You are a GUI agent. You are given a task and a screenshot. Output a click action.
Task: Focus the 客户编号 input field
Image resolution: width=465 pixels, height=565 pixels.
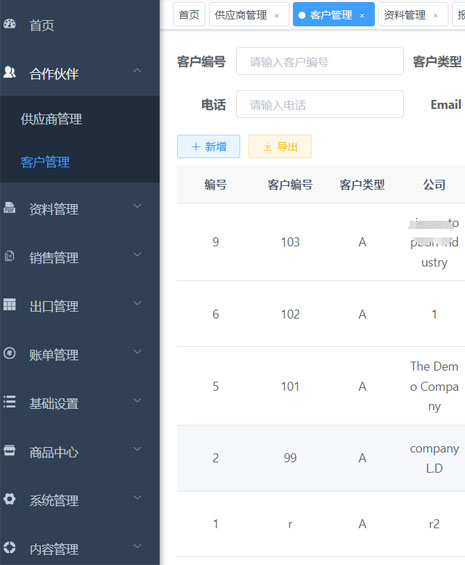[x=320, y=61]
